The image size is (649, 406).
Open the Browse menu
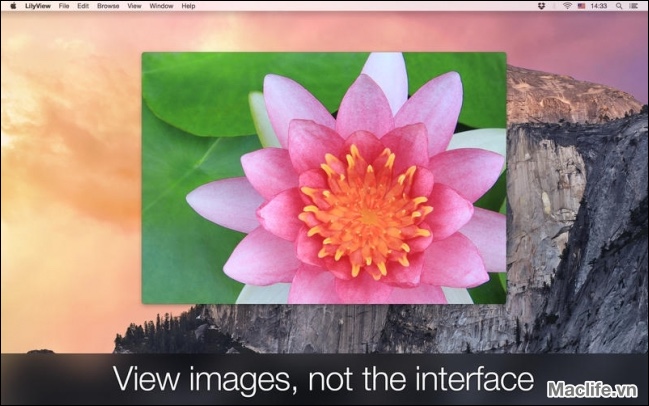[108, 6]
